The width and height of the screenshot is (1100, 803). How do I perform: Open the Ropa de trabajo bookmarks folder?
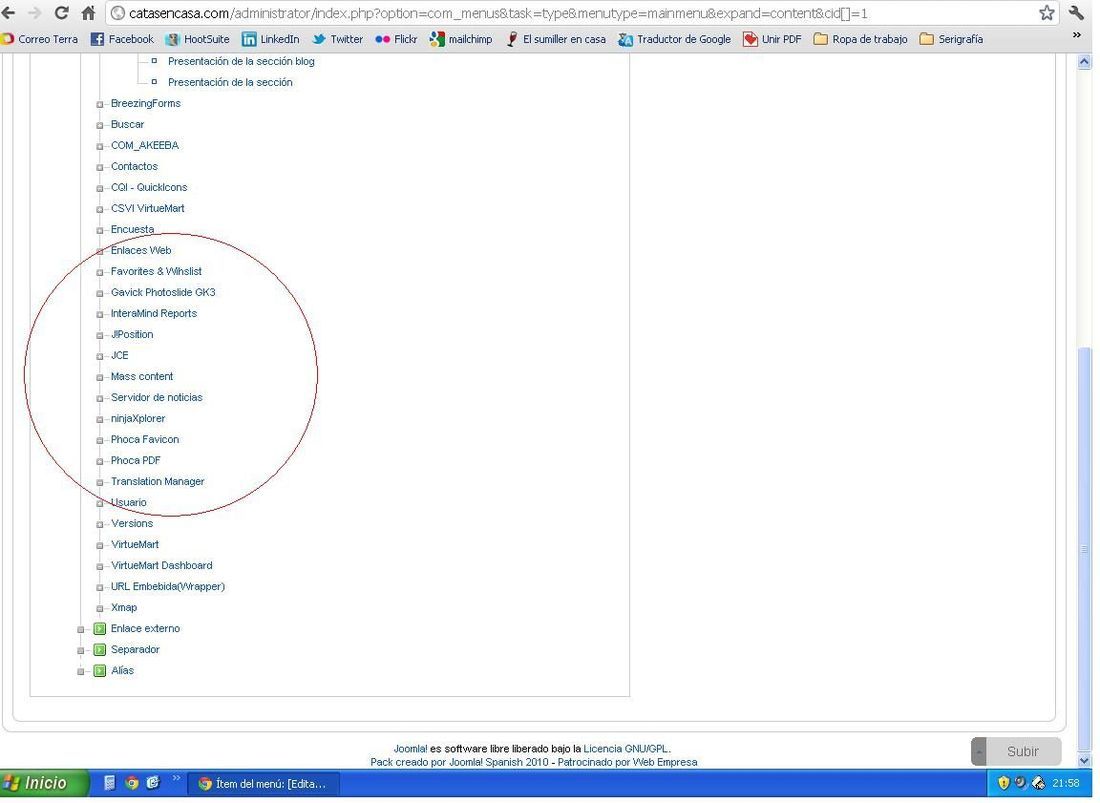861,39
